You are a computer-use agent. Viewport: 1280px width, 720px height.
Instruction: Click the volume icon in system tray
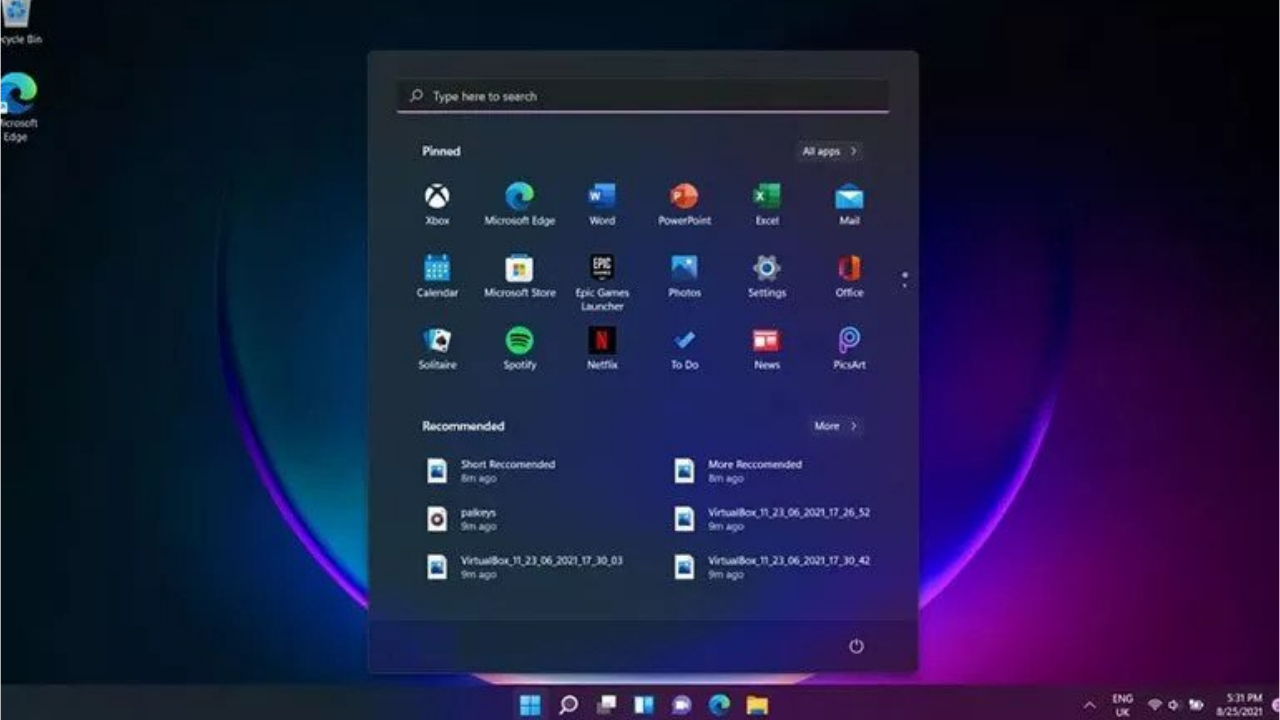[1175, 705]
